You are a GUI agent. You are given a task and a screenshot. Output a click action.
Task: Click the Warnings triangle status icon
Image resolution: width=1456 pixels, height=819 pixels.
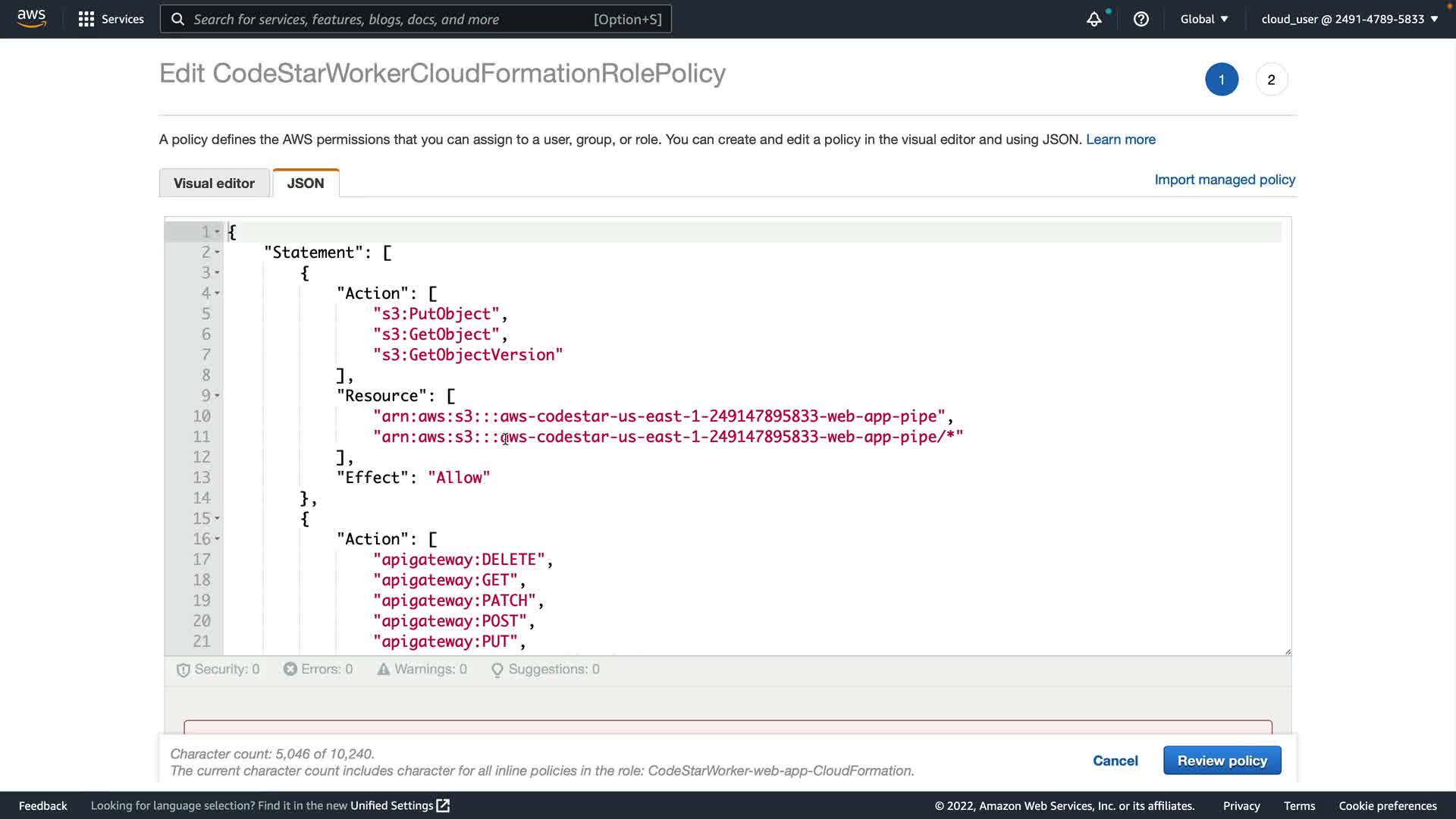383,669
